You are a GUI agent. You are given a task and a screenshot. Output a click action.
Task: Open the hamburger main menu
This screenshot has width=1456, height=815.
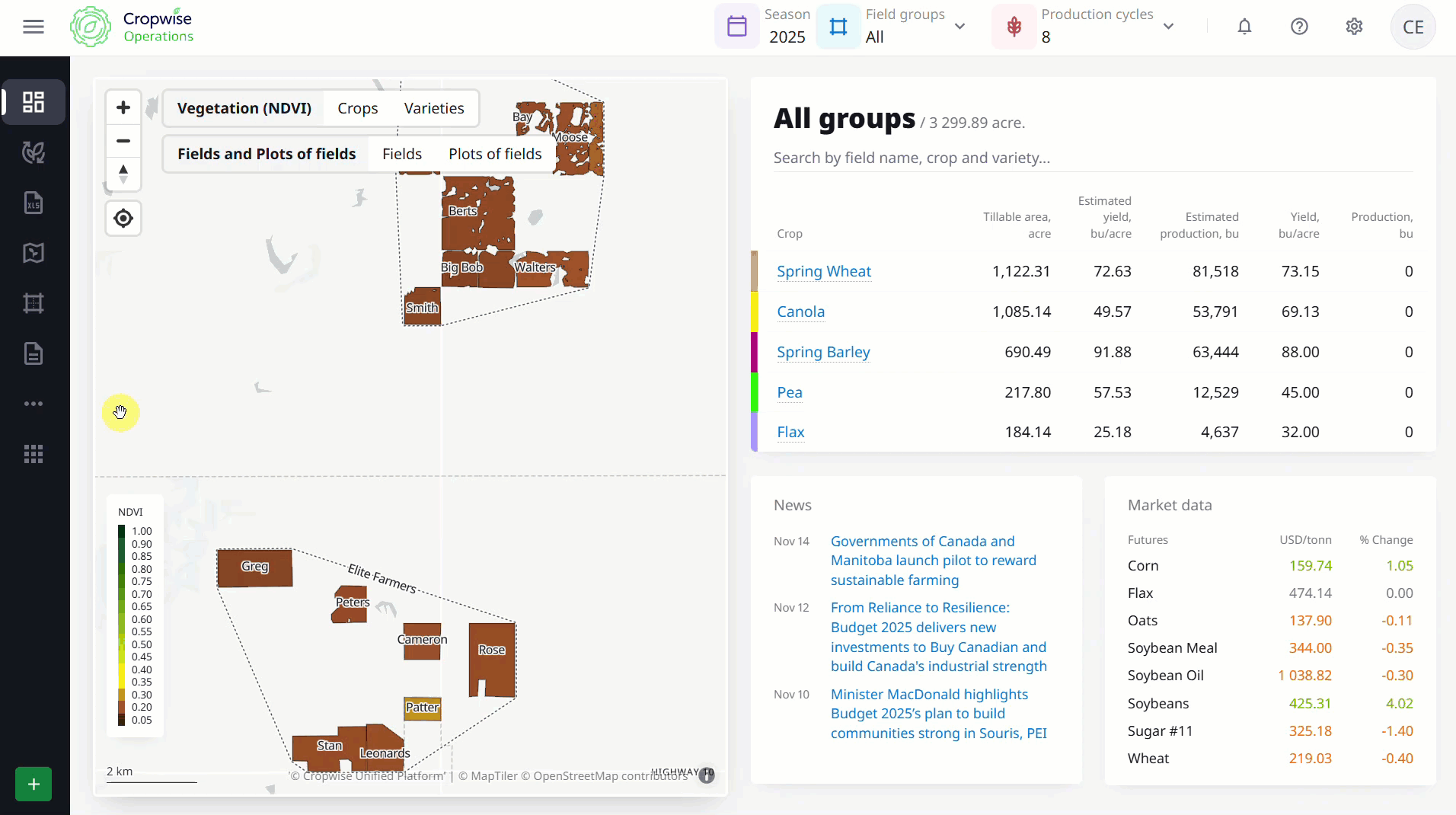point(34,27)
